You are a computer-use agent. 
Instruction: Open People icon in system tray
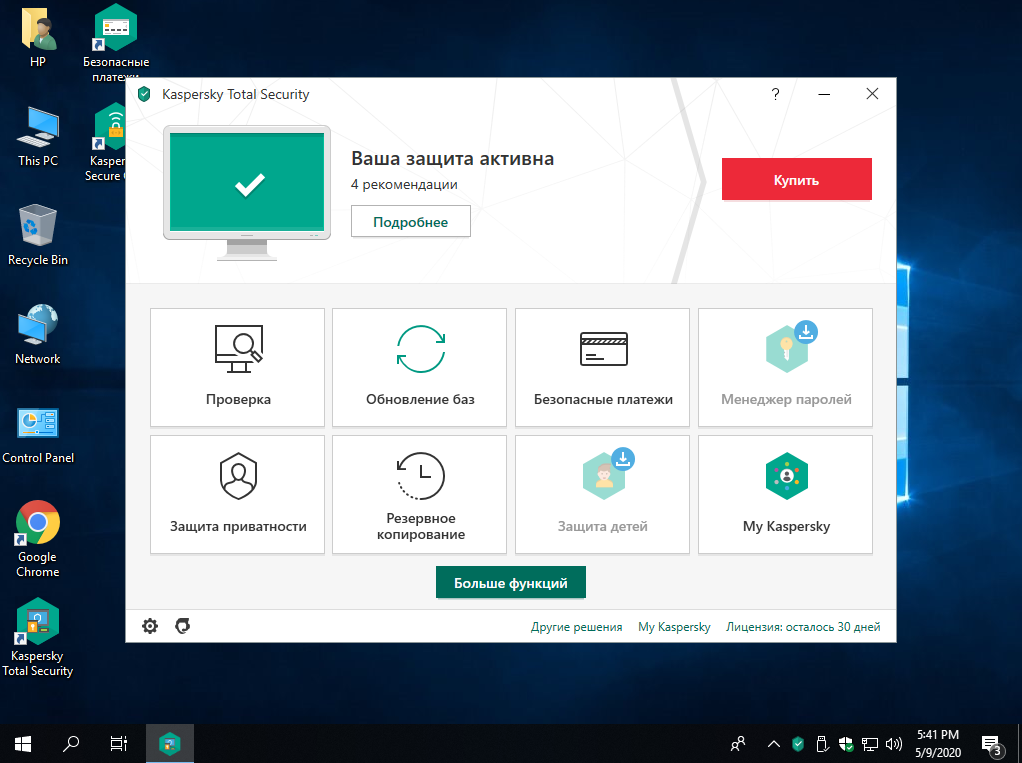738,743
